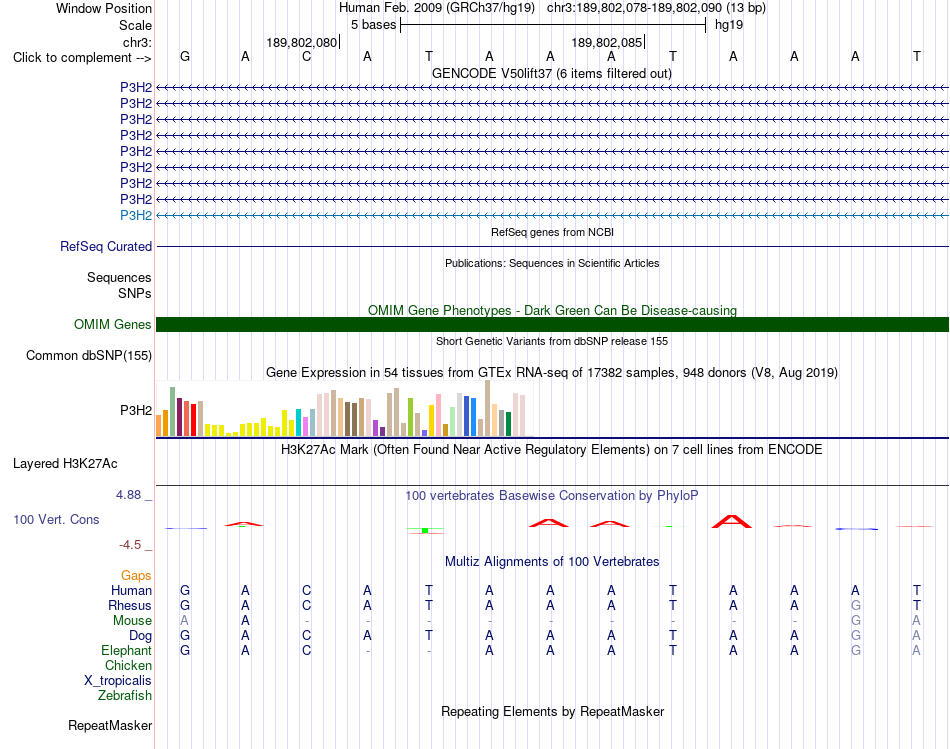This screenshot has height=749, width=950.
Task: Click the 'C' base in the Elephant row
Action: pyautogui.click(x=307, y=650)
